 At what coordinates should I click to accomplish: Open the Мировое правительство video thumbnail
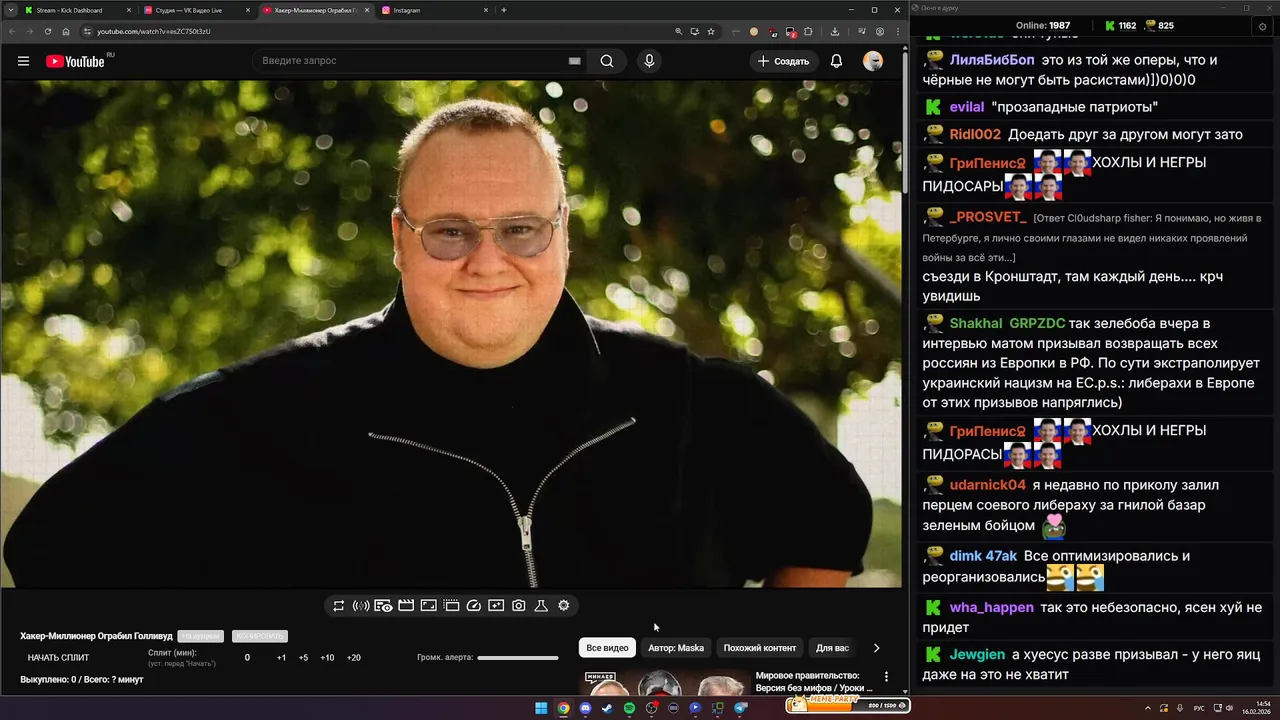coord(664,684)
